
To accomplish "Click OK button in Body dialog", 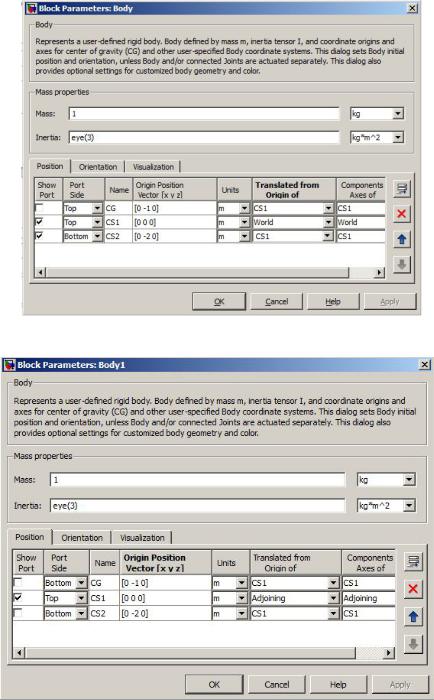I will coord(219,301).
